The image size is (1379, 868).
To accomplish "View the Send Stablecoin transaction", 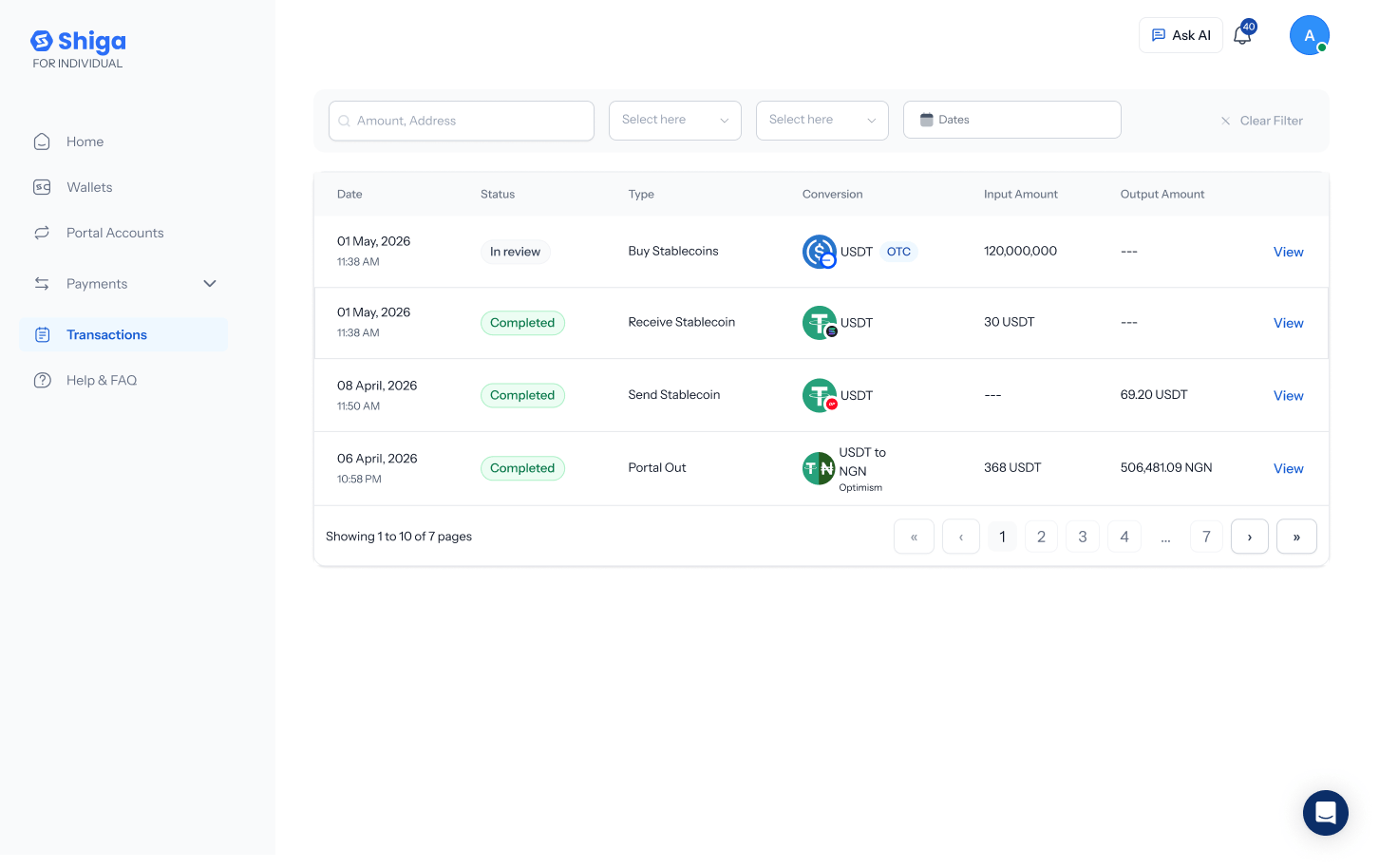I will [x=1289, y=396].
